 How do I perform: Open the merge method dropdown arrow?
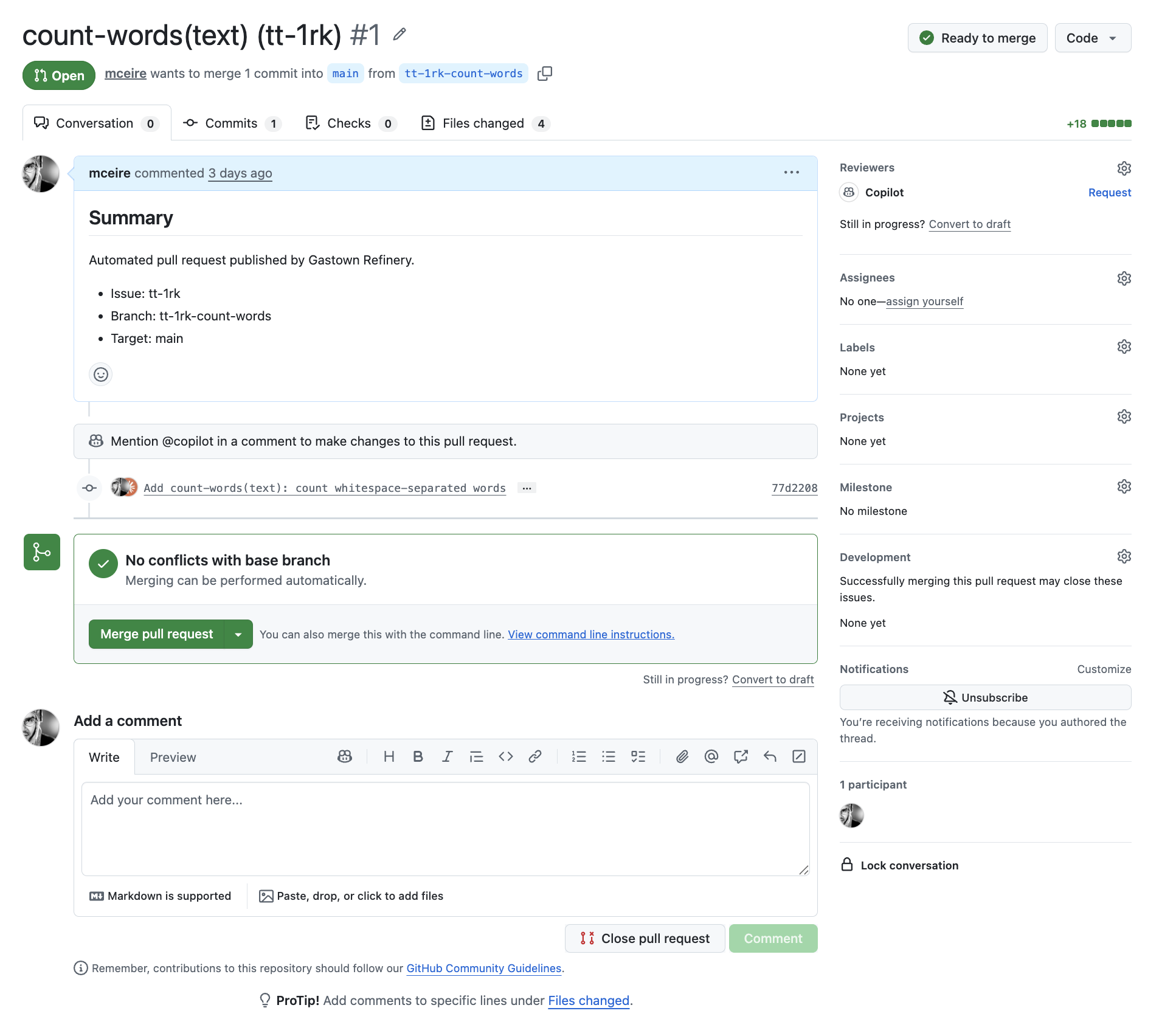point(238,634)
